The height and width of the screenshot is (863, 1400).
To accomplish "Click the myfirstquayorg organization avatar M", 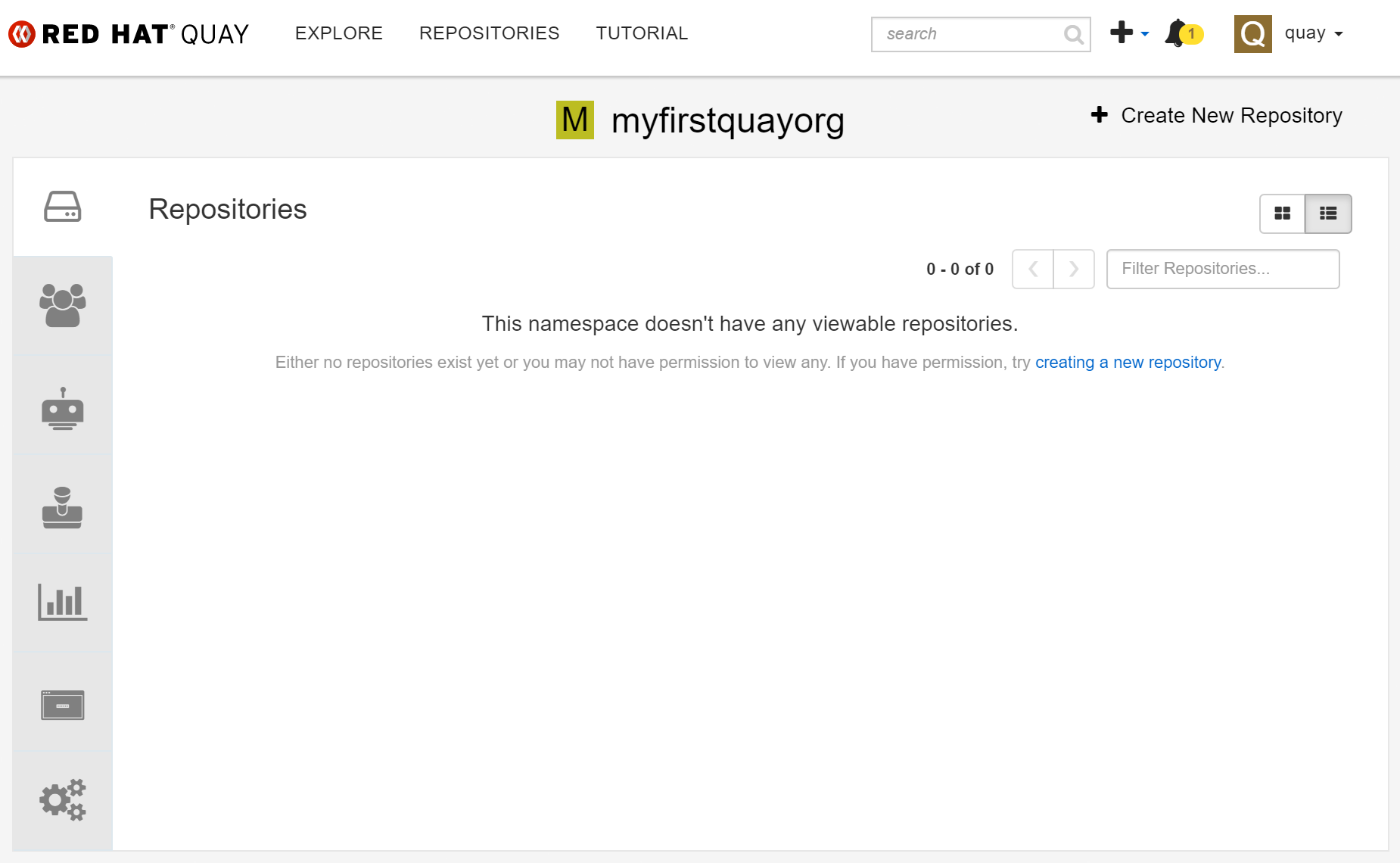I will 575,120.
